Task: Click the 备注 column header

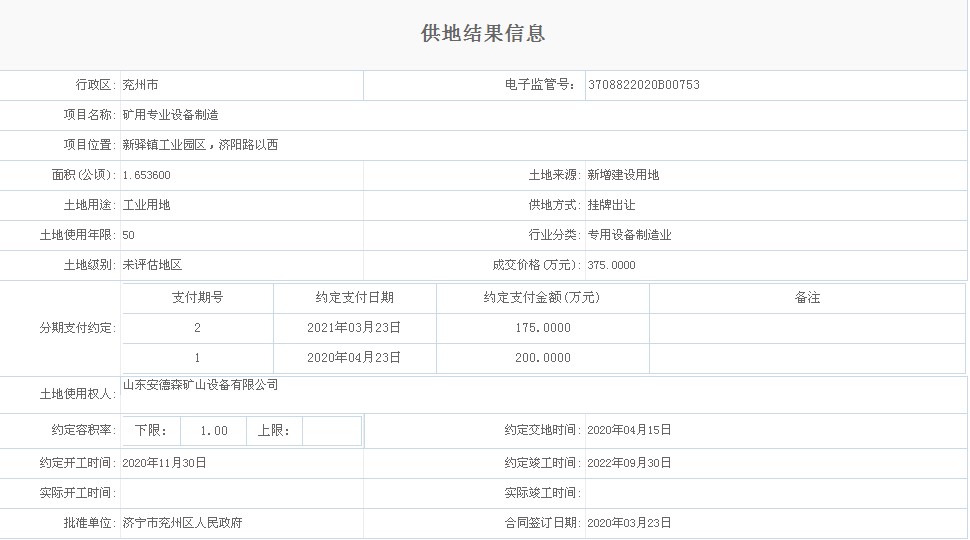Action: (x=807, y=298)
